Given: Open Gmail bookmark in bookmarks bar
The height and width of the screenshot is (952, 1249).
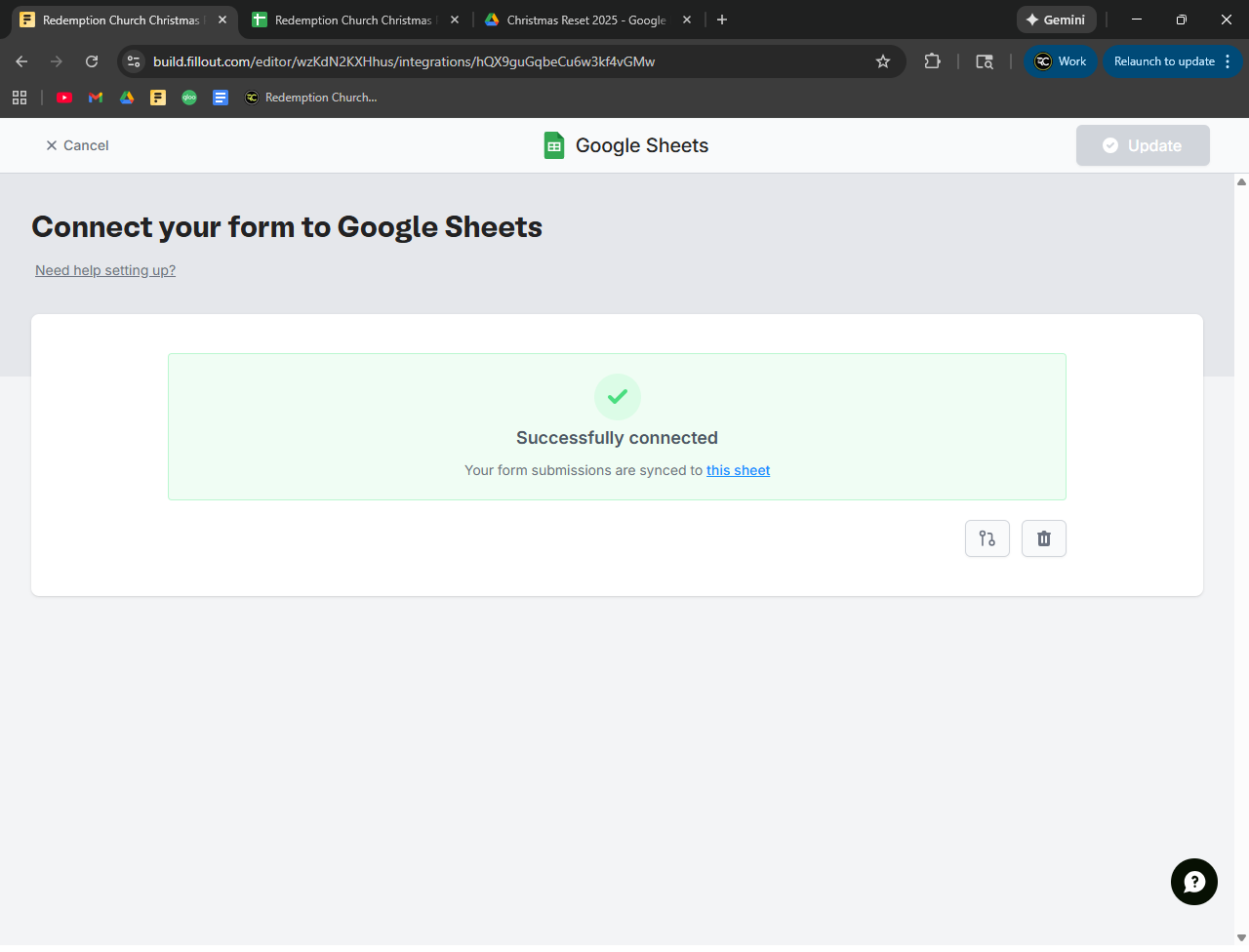Looking at the screenshot, I should click(x=96, y=98).
